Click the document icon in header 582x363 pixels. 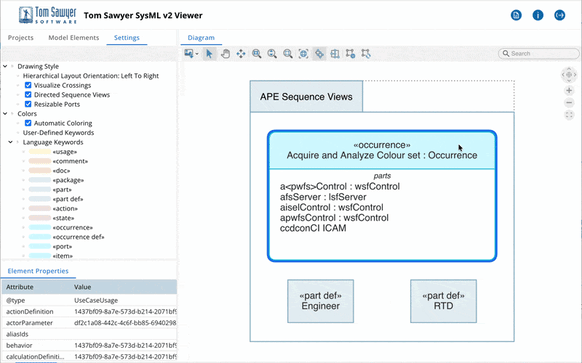pyautogui.click(x=516, y=15)
